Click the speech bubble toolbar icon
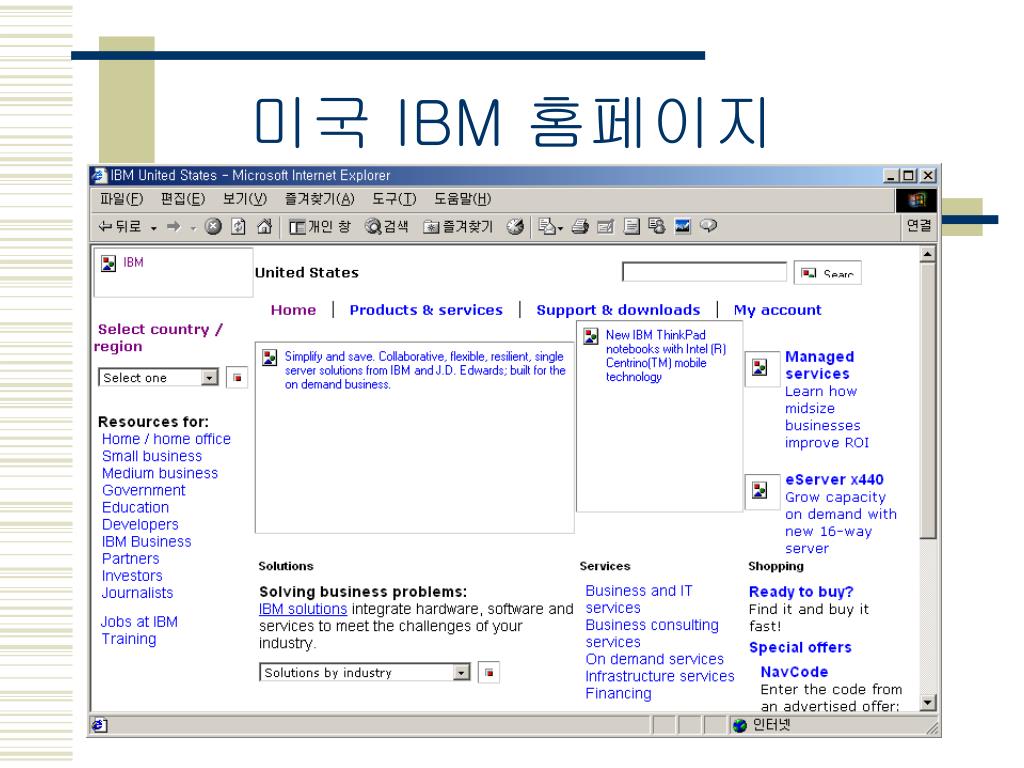The height and width of the screenshot is (768, 1024). [708, 227]
